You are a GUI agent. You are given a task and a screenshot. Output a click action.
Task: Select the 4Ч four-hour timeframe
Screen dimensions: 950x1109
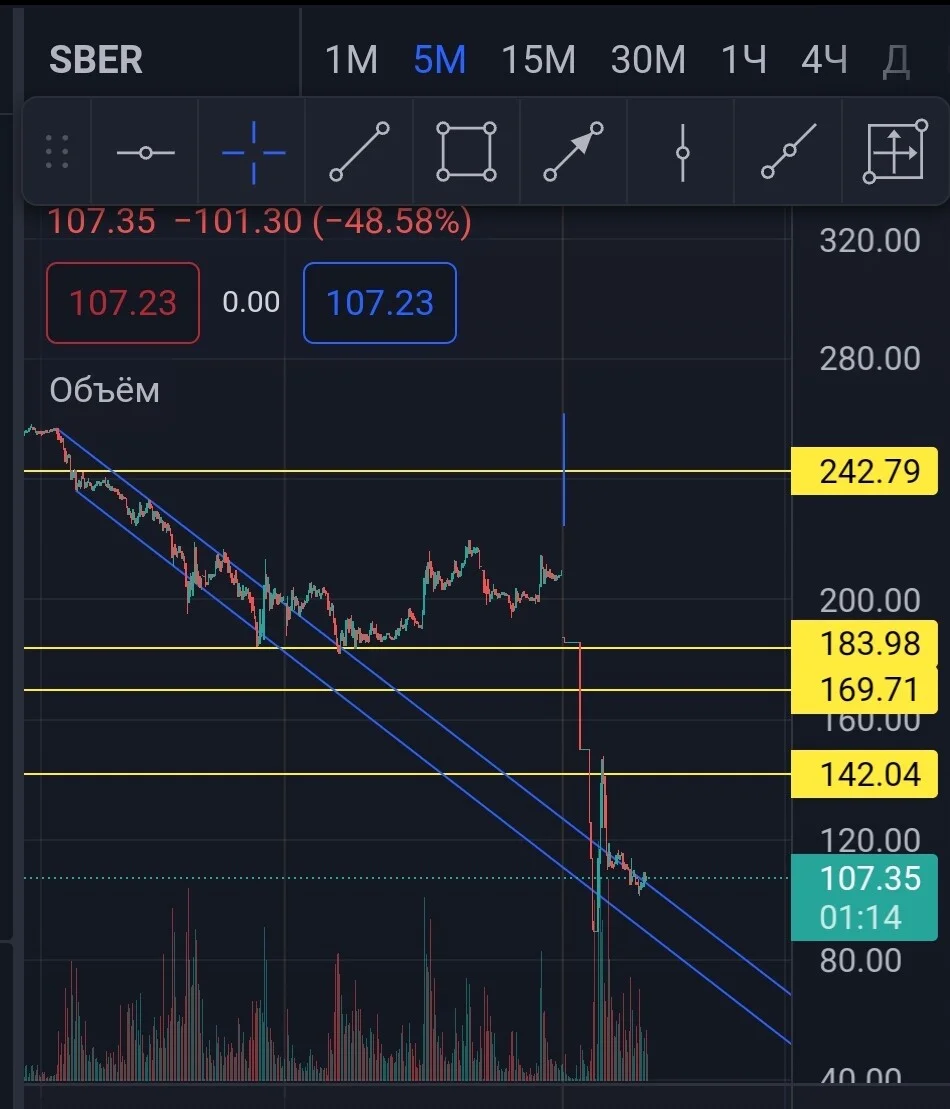point(825,59)
